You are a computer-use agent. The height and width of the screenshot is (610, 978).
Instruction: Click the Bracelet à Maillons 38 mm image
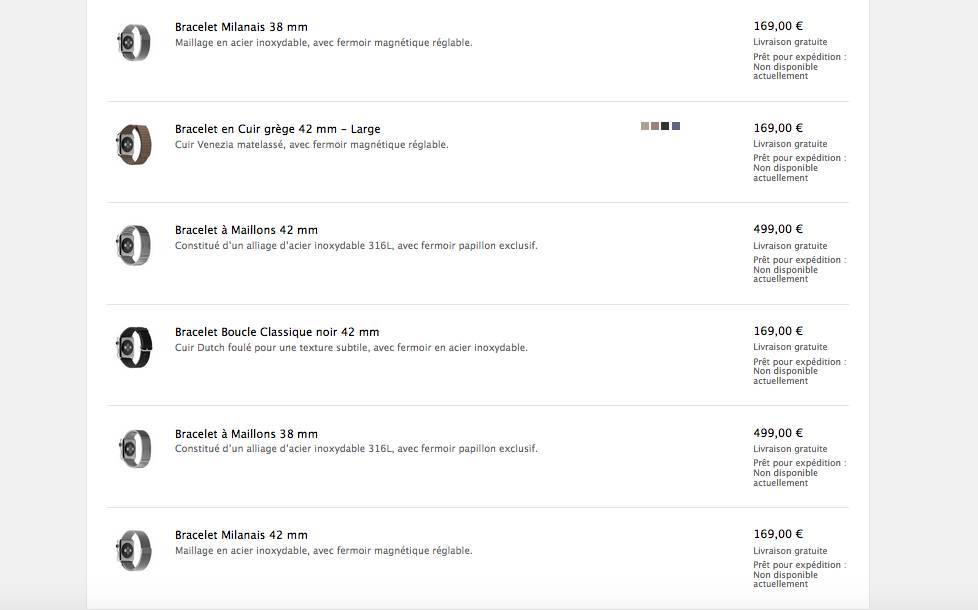click(134, 448)
